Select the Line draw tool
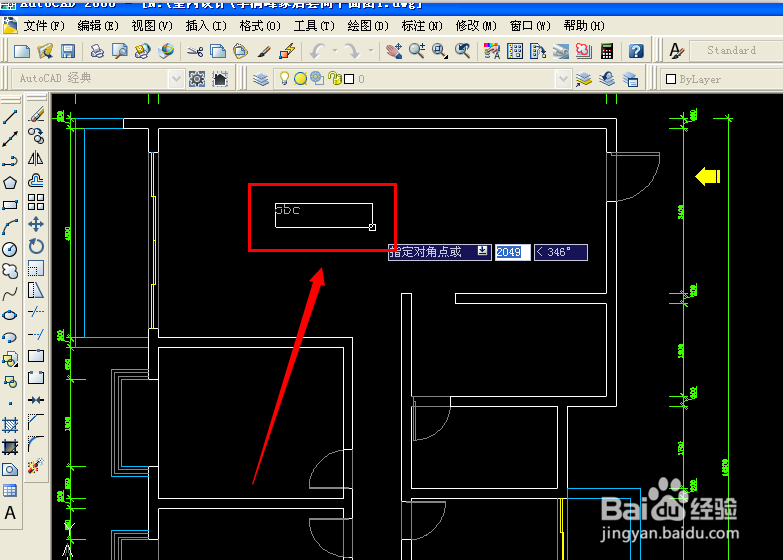 click(x=10, y=116)
